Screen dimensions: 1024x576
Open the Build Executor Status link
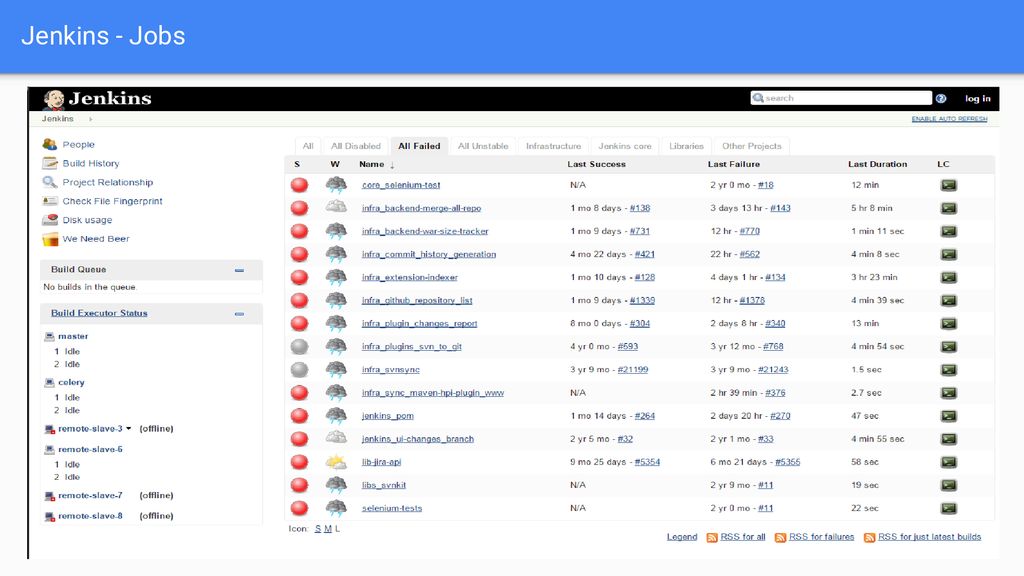(99, 313)
